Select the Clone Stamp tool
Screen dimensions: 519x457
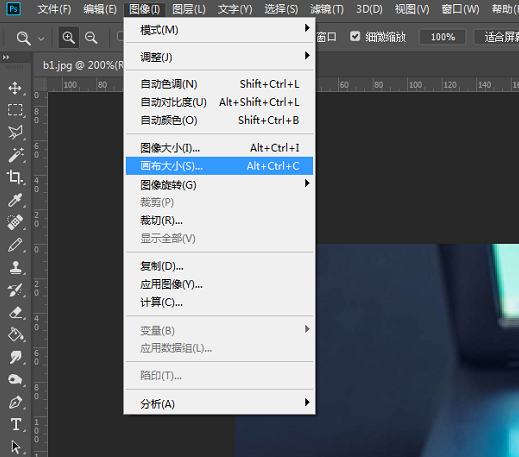[x=15, y=267]
